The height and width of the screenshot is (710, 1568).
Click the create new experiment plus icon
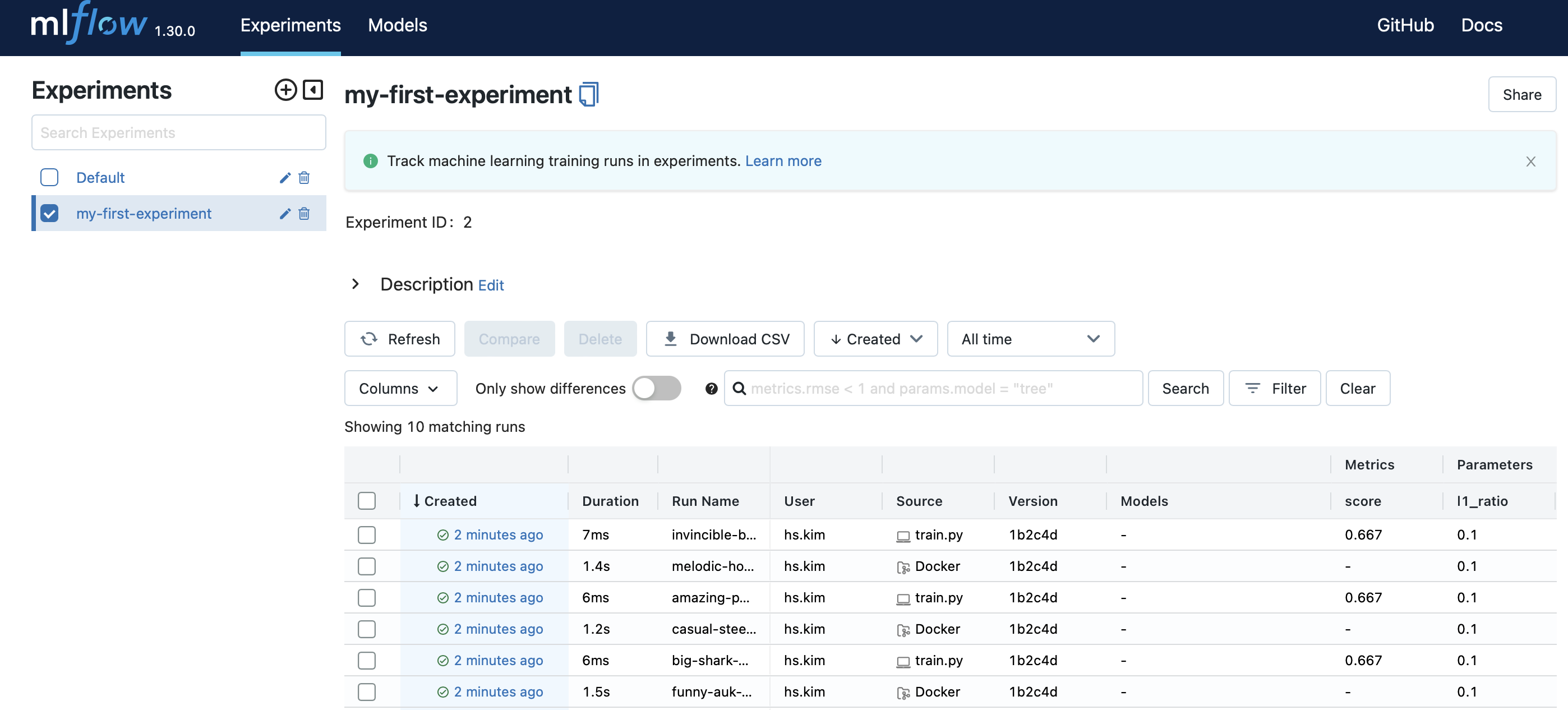(x=285, y=90)
